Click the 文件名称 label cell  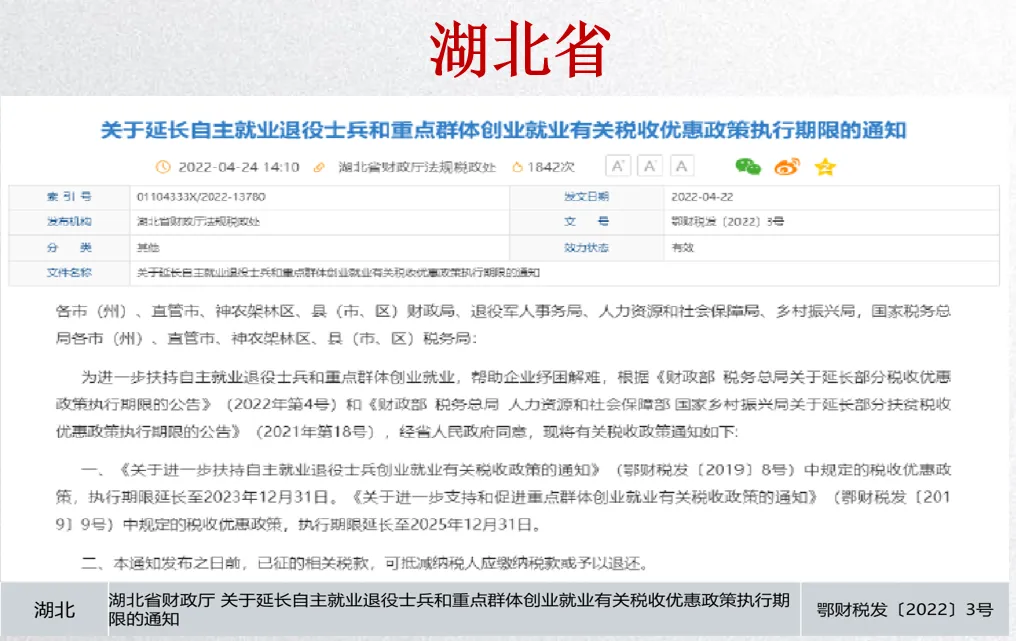(x=69, y=273)
